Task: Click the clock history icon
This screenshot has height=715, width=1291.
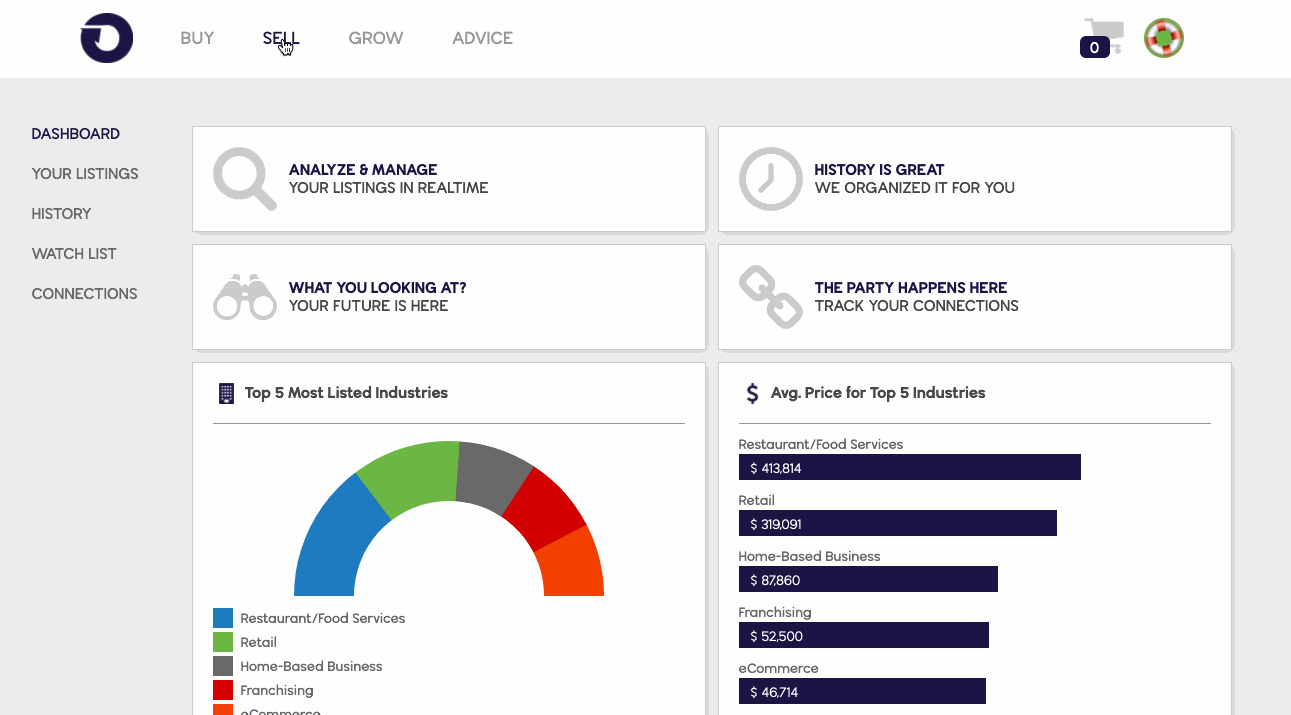Action: (x=771, y=179)
